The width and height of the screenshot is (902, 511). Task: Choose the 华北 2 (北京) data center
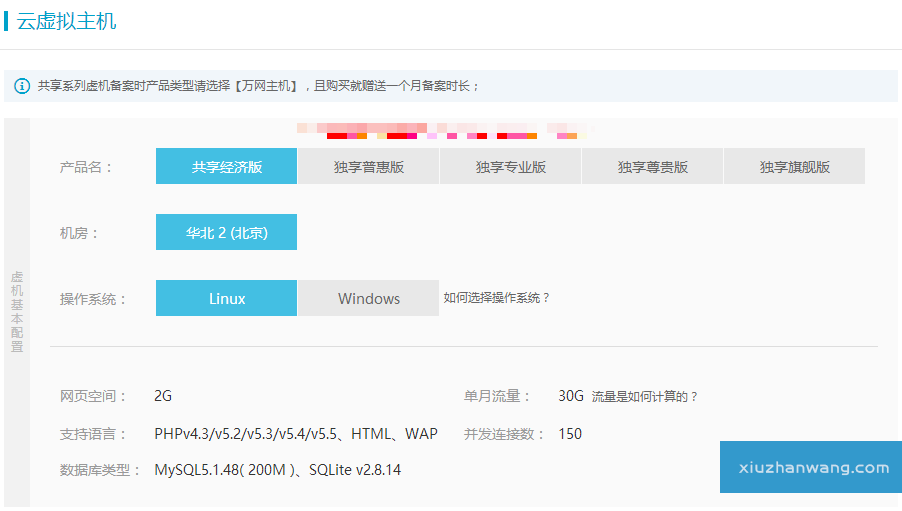226,233
